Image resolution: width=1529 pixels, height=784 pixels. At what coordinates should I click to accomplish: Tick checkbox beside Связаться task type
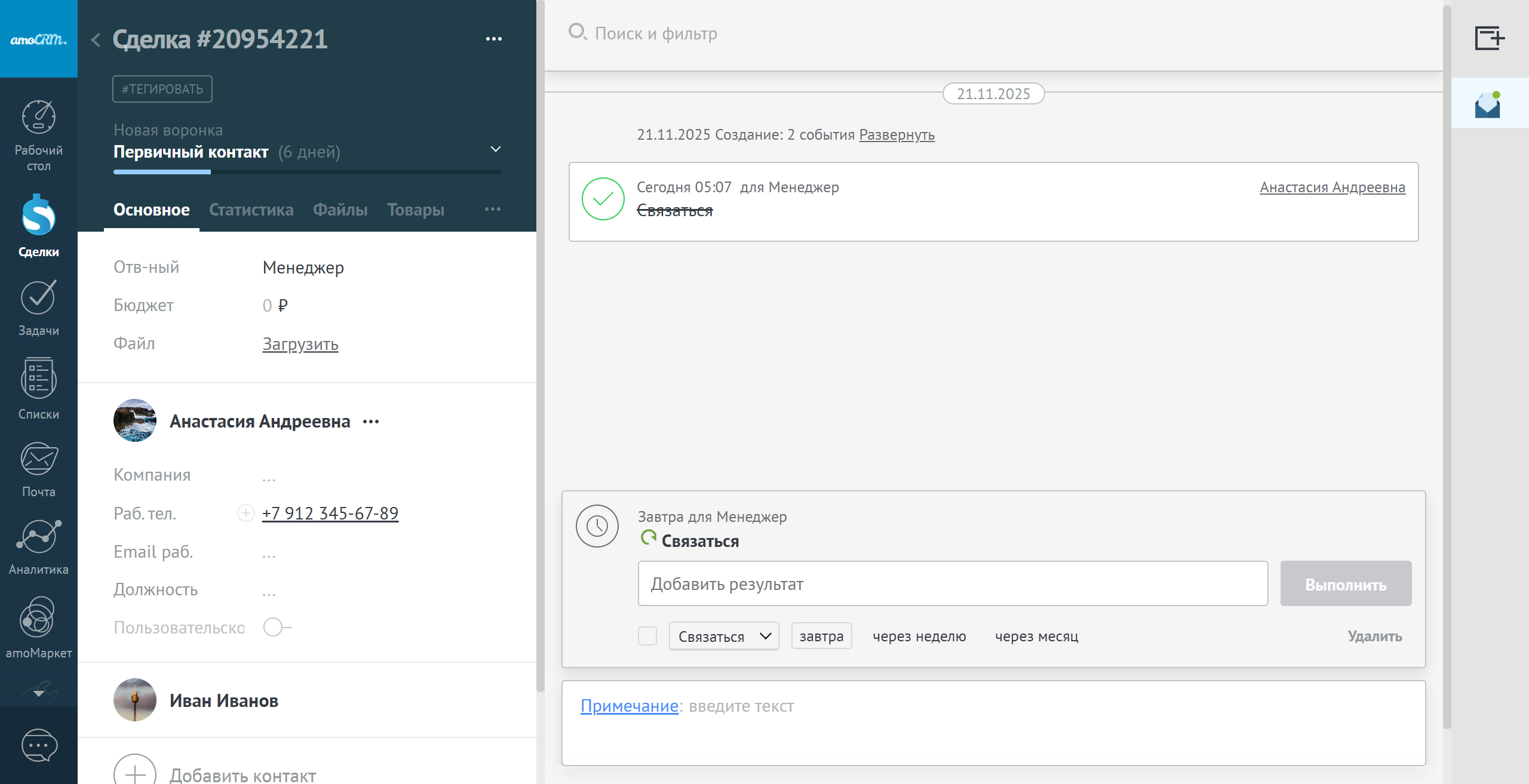(x=647, y=636)
